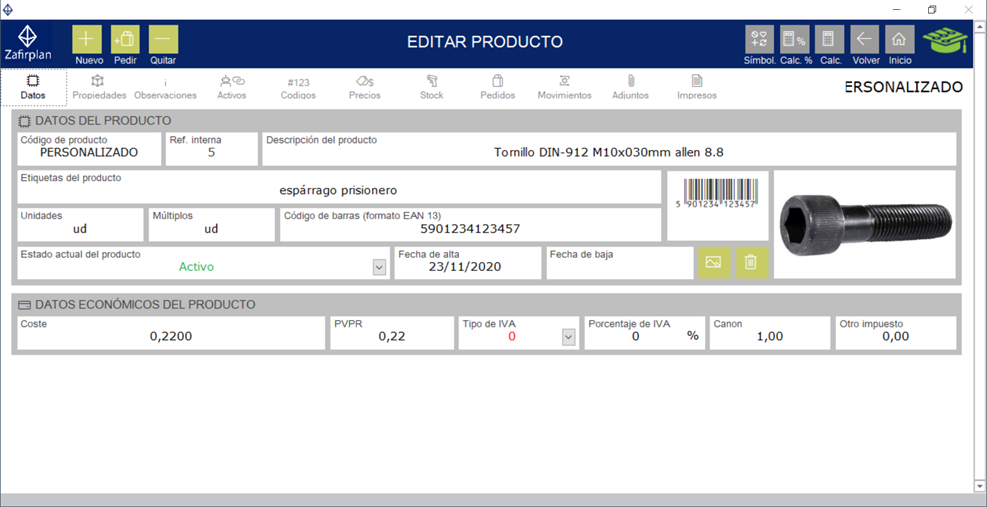
Task: Open the Movimientos tab
Action: [x=564, y=87]
